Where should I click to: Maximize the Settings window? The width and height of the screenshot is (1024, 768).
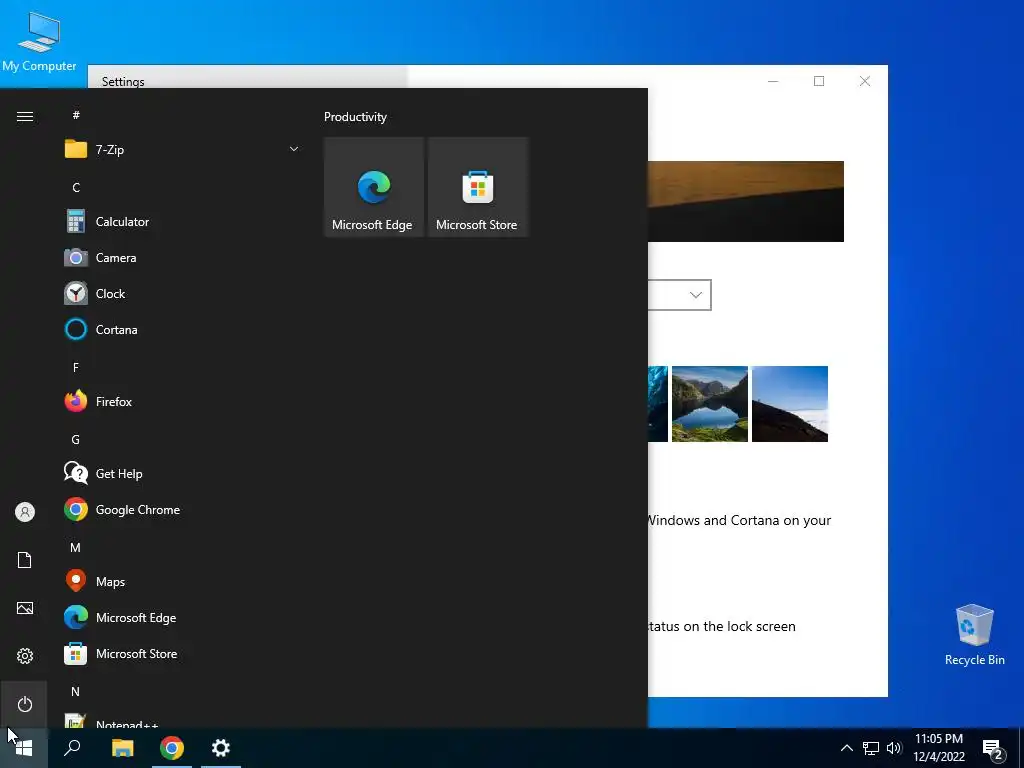point(819,81)
